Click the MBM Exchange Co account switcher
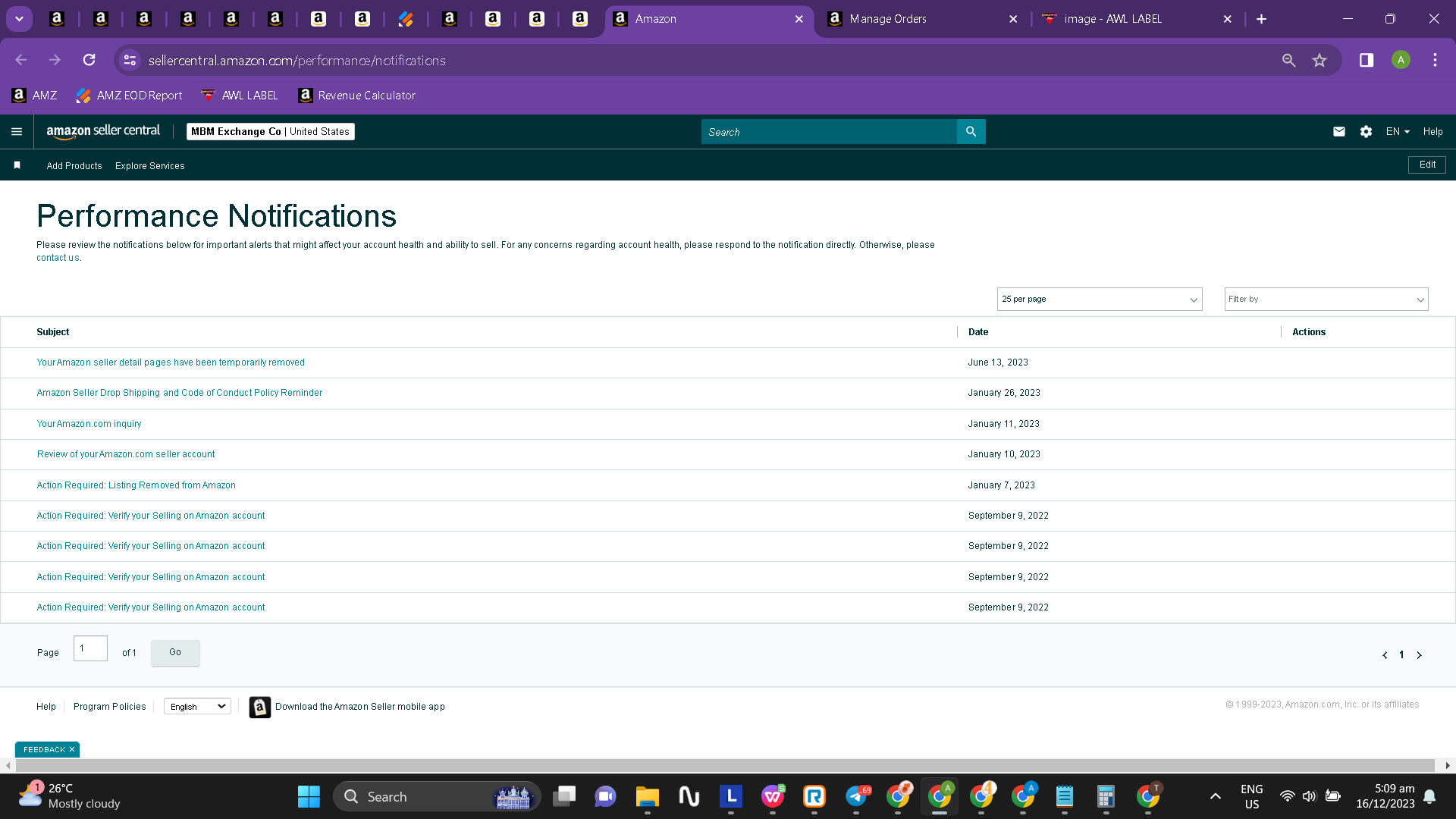This screenshot has height=819, width=1456. 271,132
